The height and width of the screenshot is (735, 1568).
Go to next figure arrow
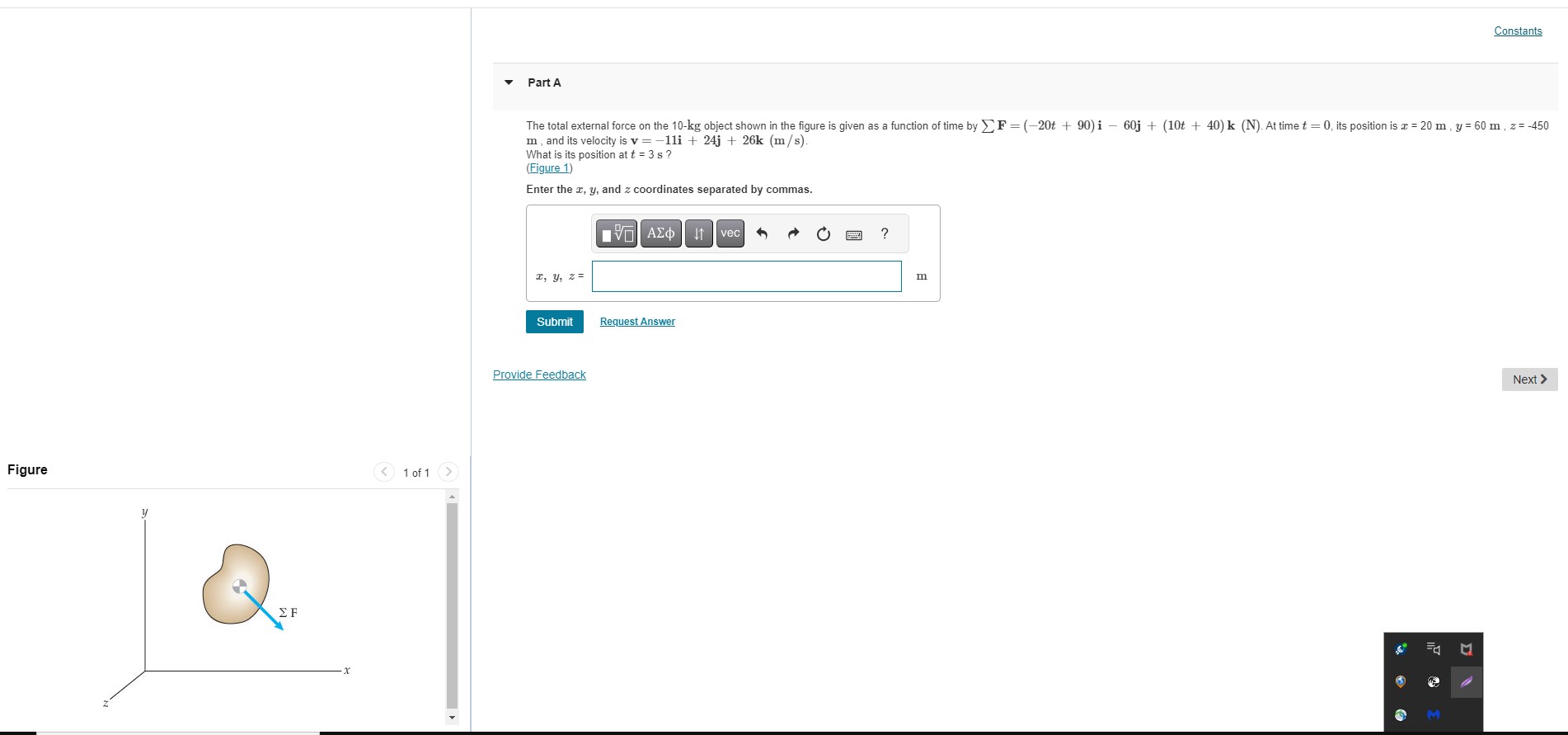(448, 472)
